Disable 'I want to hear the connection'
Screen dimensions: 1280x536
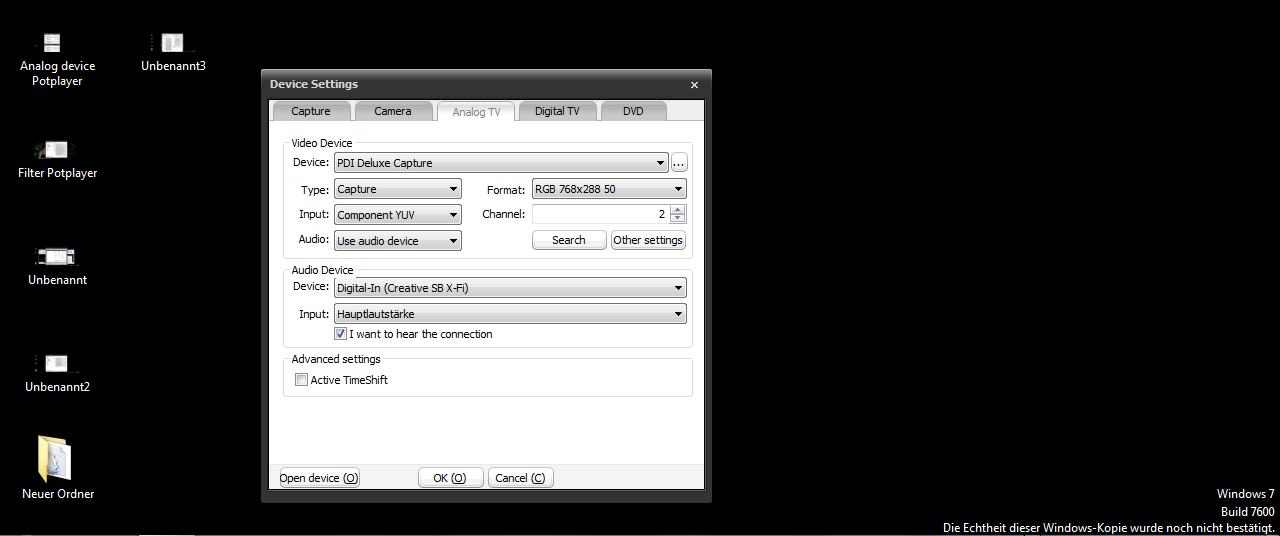(341, 334)
